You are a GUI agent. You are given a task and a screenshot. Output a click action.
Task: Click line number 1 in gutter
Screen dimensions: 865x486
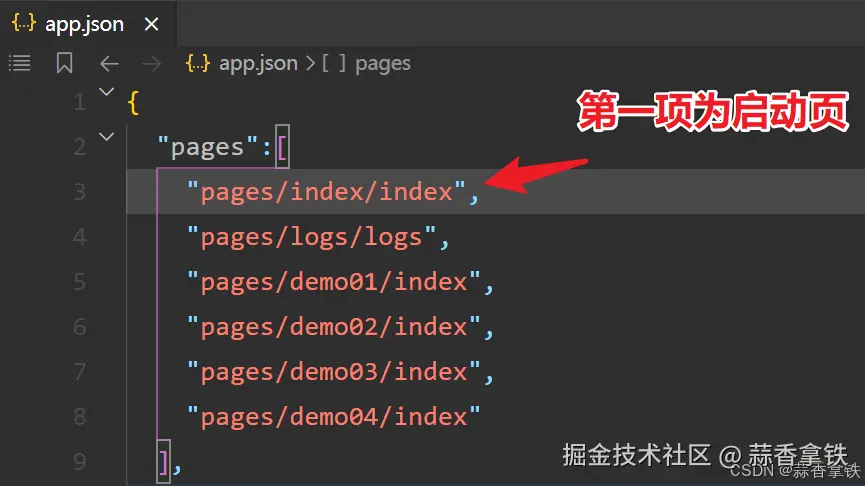pos(80,102)
